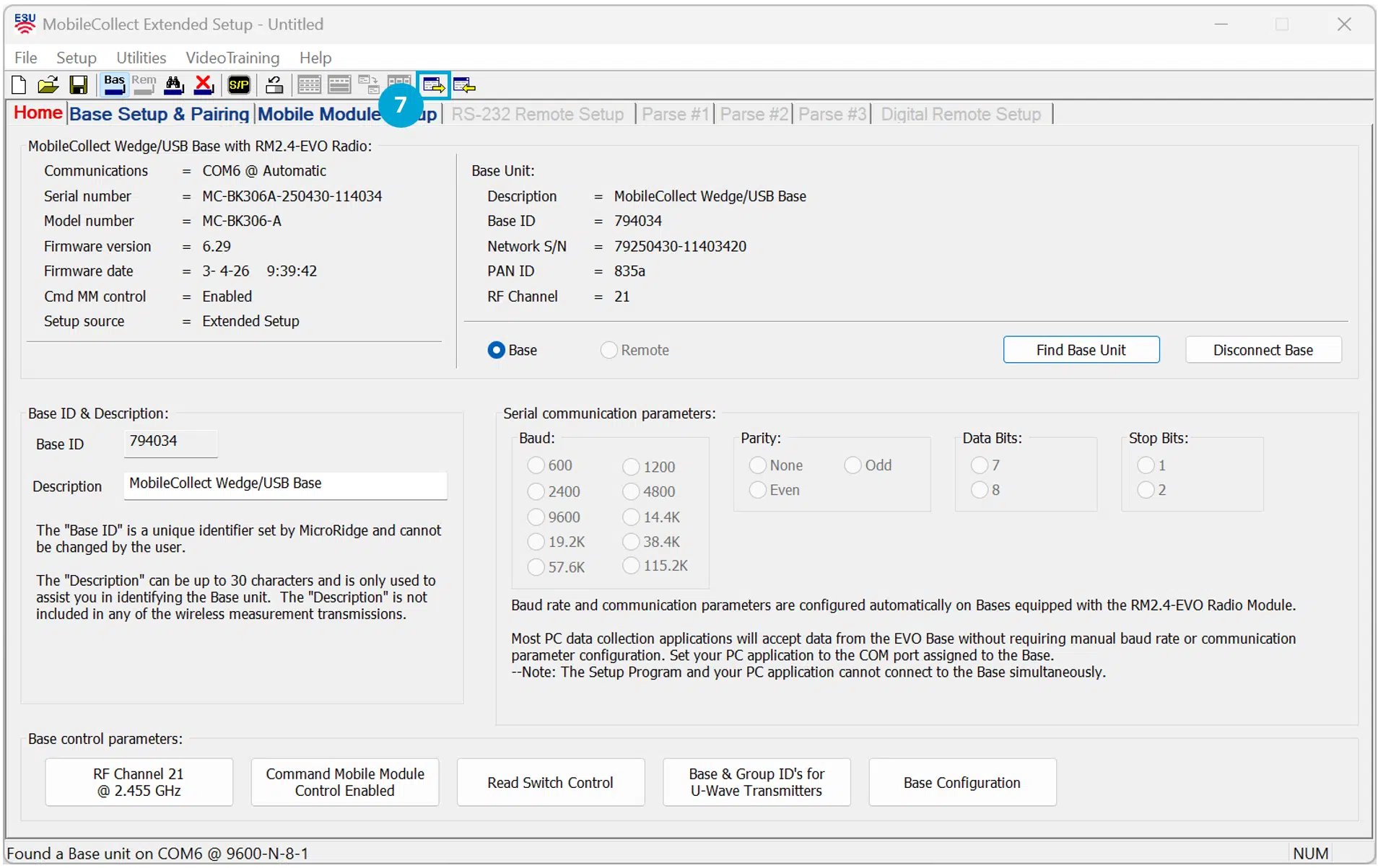Screen dimensions: 1378x868
Task: Open the Help menu
Action: point(315,58)
